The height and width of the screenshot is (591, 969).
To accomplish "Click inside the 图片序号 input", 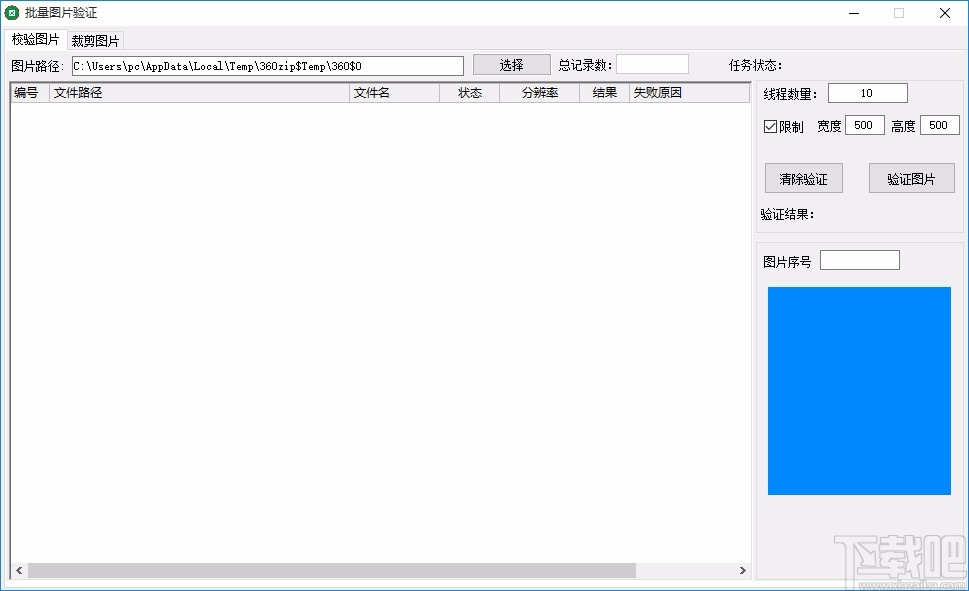I will (858, 259).
